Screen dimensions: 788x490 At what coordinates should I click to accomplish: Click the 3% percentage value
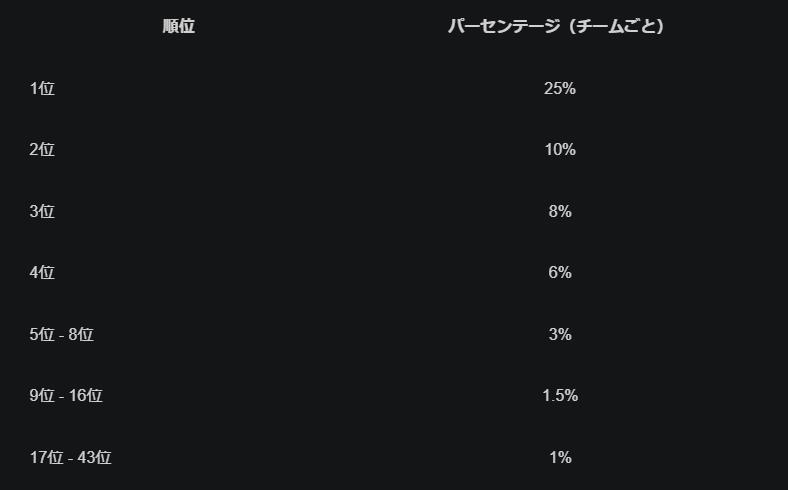[559, 335]
